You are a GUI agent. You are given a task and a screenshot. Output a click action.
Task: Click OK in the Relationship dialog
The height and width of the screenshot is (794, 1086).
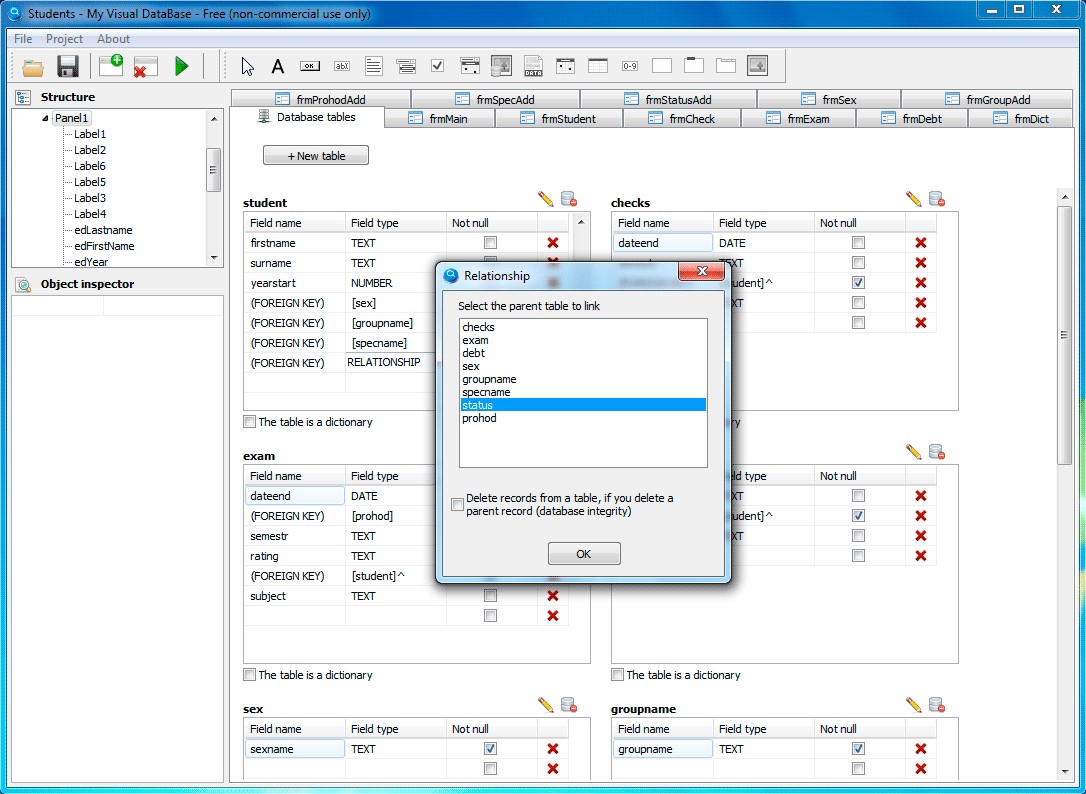(584, 554)
